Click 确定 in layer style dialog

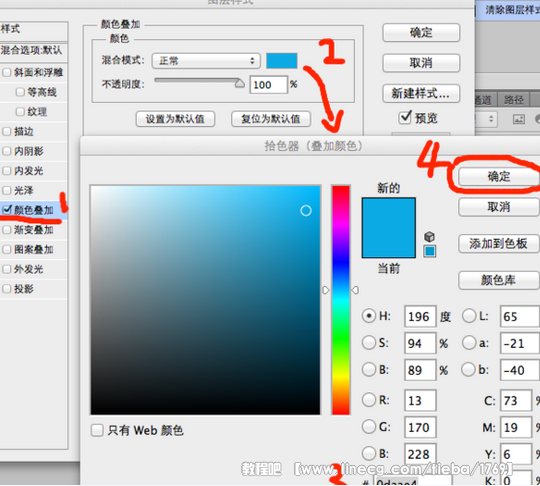pyautogui.click(x=421, y=33)
